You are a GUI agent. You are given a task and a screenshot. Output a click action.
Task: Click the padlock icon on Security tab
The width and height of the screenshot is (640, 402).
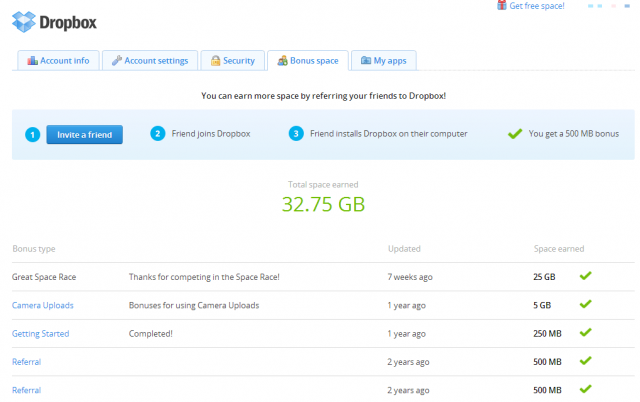click(216, 60)
